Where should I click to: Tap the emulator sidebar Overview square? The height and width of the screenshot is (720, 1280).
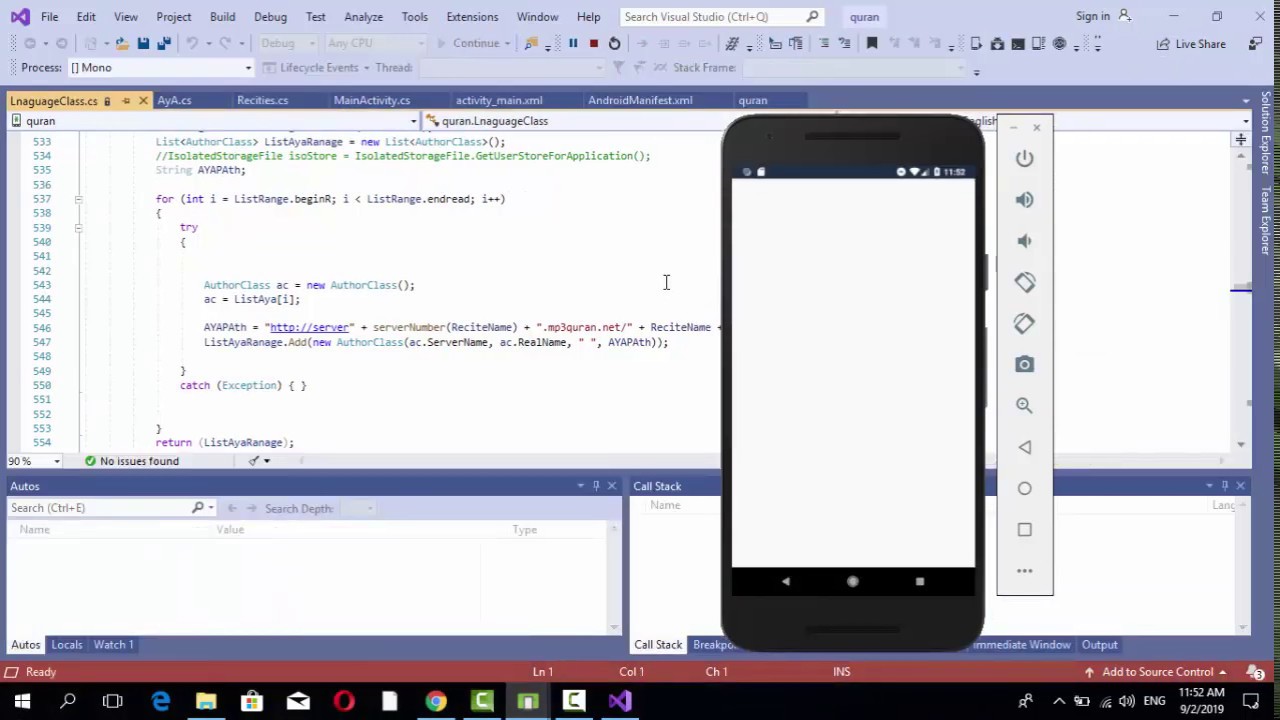click(x=1024, y=529)
